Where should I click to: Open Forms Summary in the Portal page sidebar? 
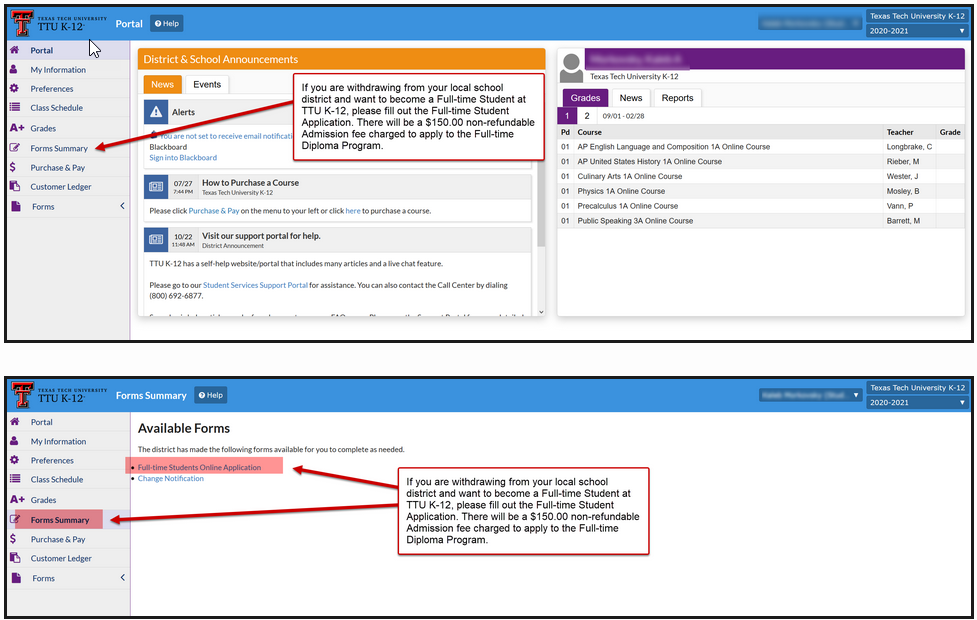click(59, 148)
